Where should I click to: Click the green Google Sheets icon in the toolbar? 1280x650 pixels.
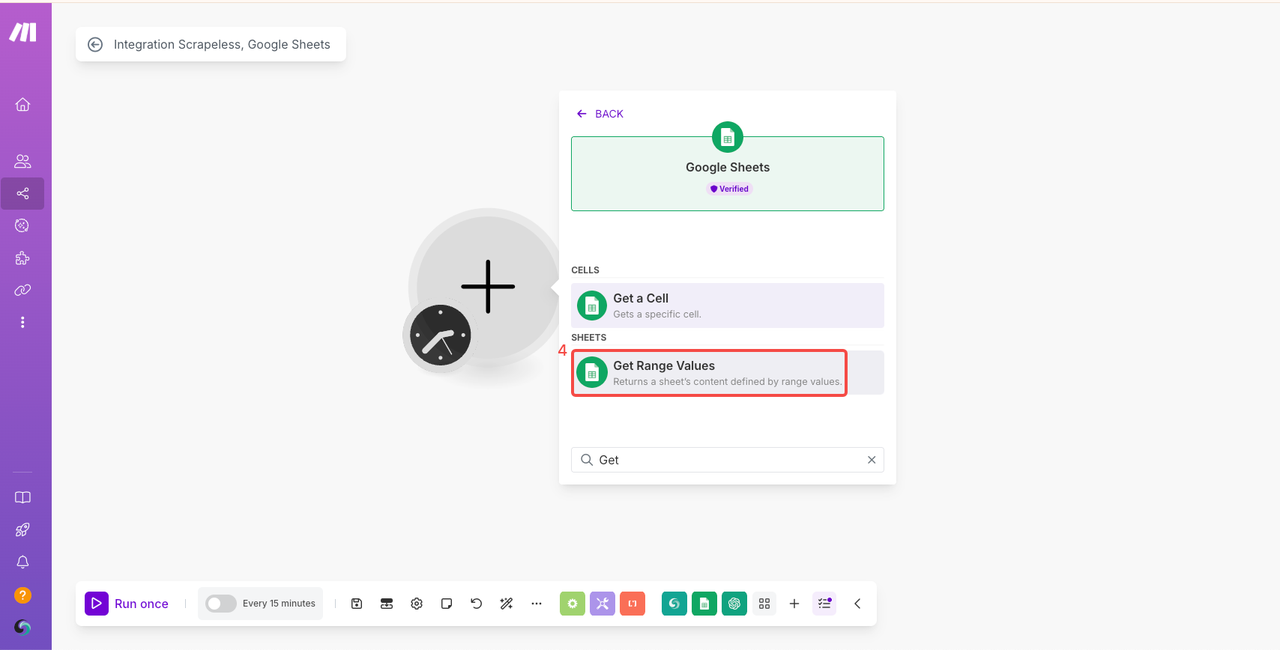704,604
